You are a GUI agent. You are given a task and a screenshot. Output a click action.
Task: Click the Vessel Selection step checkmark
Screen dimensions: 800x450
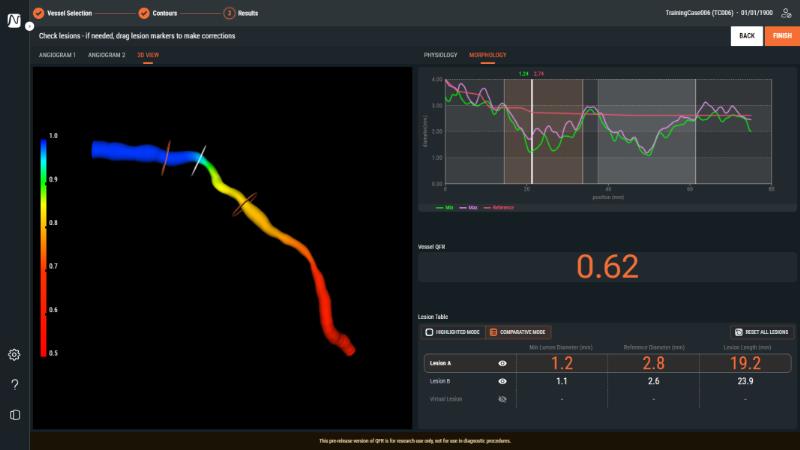point(38,13)
